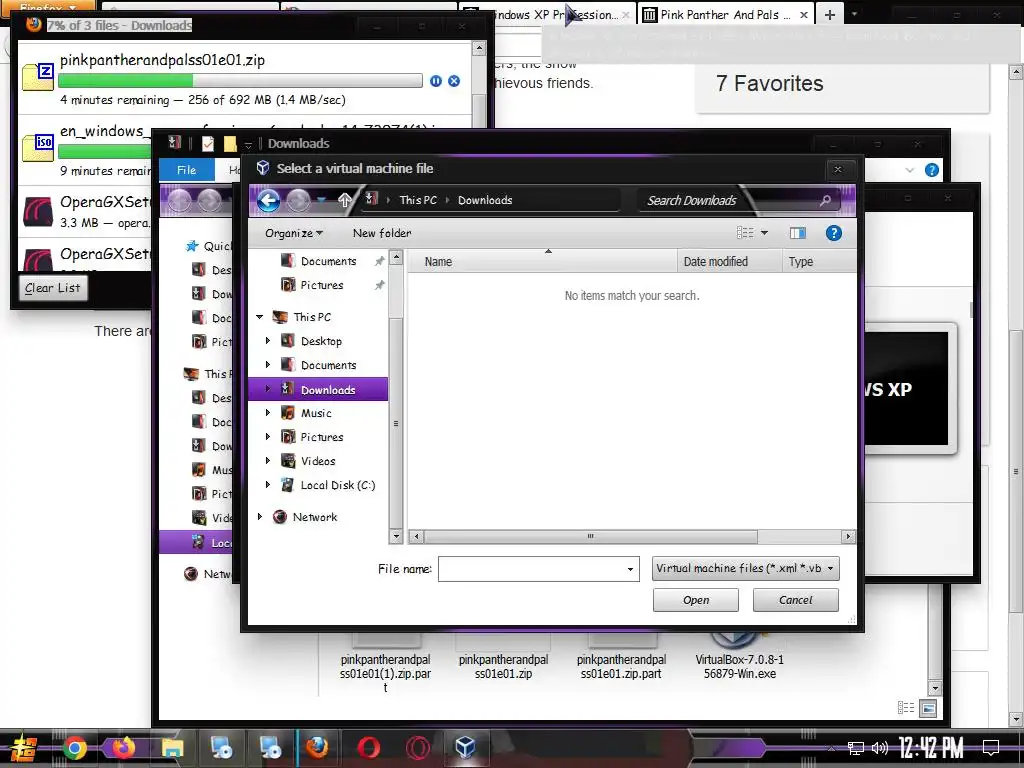Switch to the Pink Panther And Pals tab
1024x768 pixels.
point(726,14)
